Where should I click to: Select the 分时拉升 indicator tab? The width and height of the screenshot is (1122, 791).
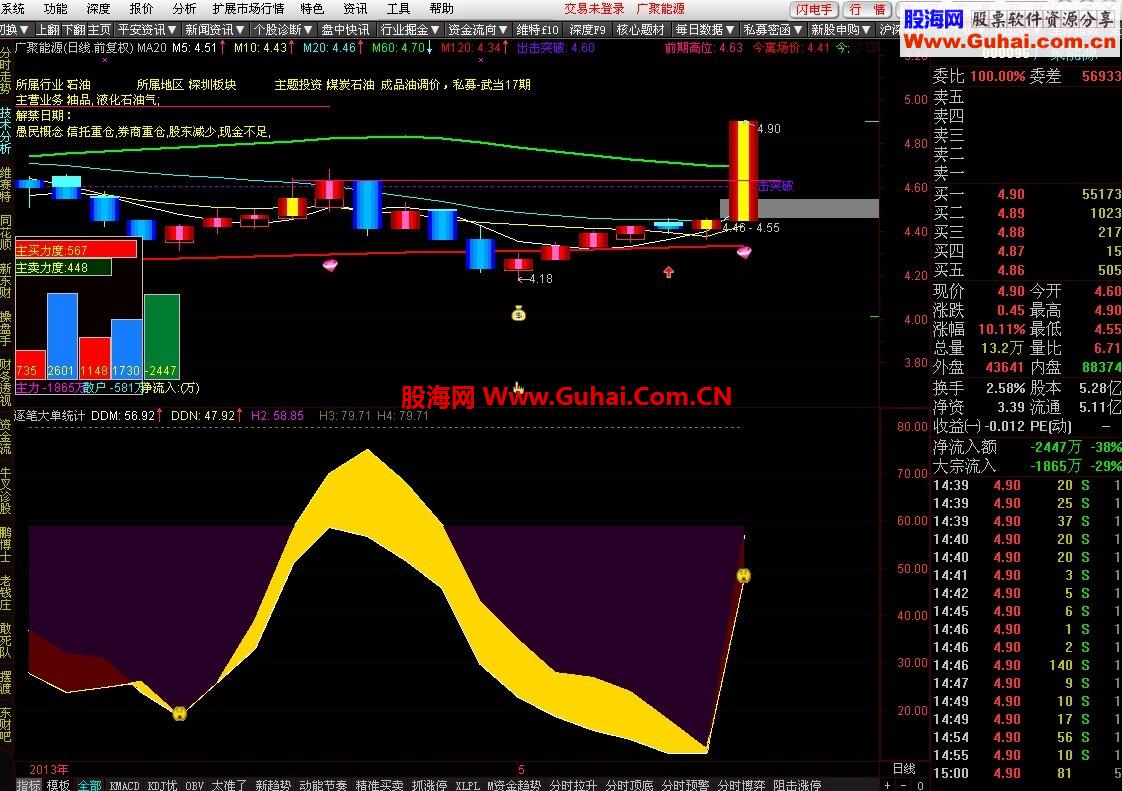point(573,785)
